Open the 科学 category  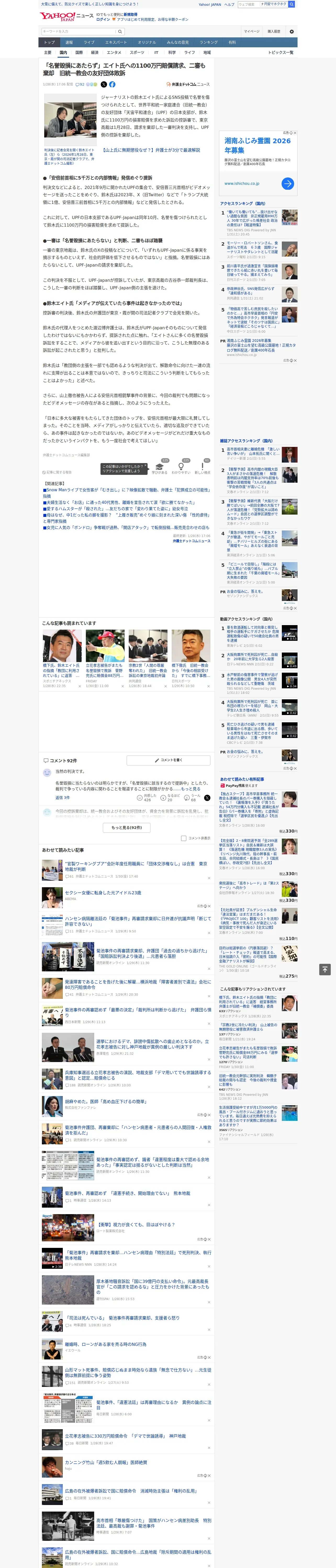[x=172, y=52]
